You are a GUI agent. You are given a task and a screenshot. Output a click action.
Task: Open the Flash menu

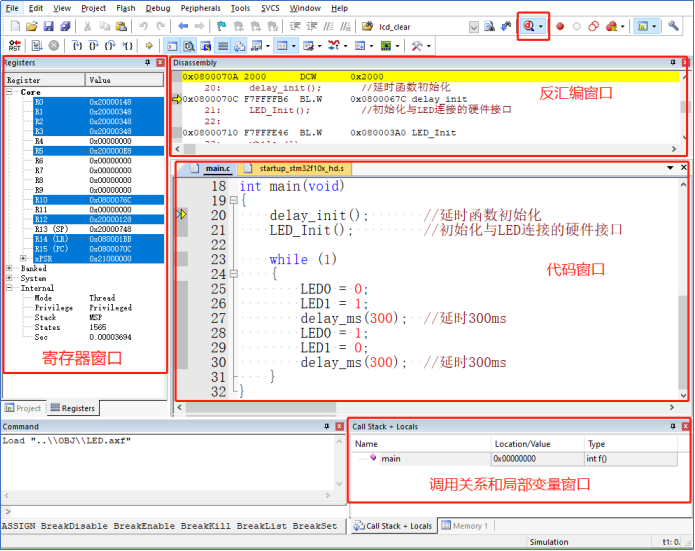[126, 8]
